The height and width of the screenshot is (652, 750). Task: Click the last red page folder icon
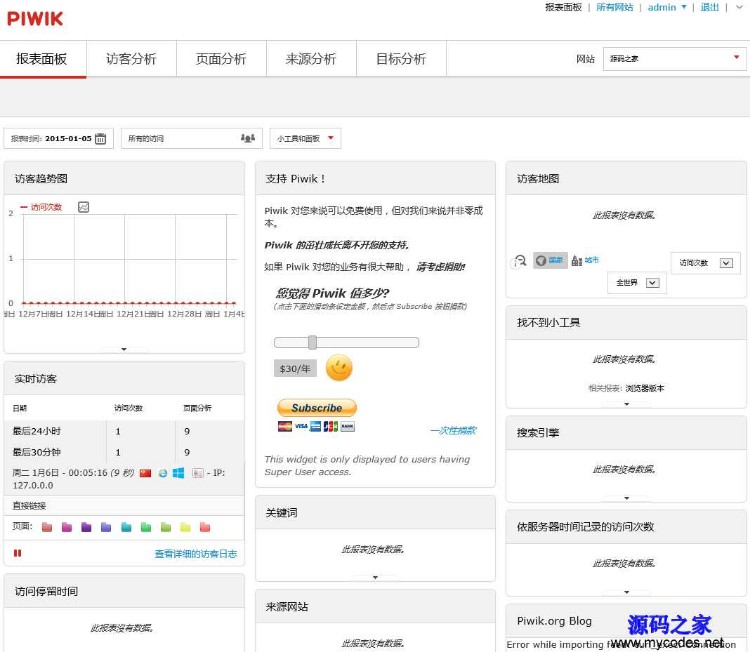click(205, 527)
